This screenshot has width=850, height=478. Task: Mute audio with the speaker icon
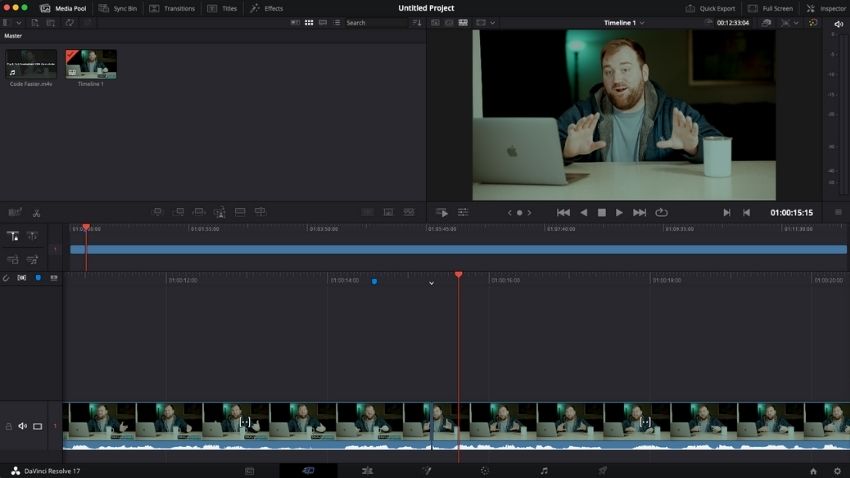[838, 23]
